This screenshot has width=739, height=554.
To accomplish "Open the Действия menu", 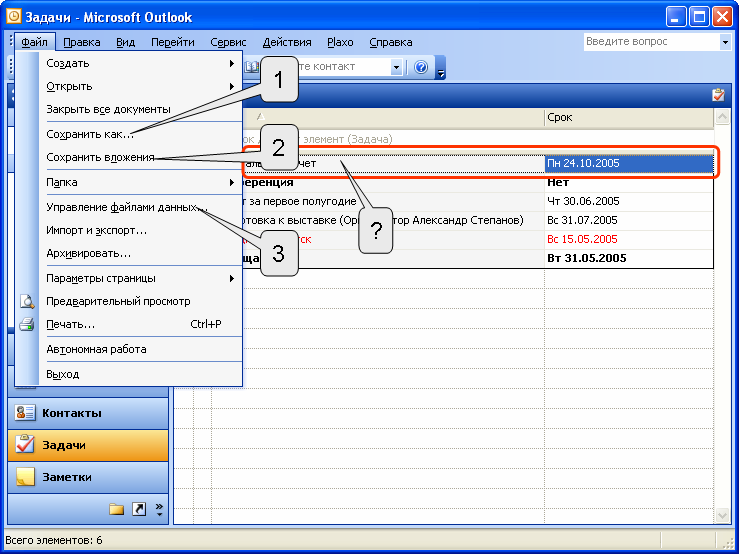I will 287,42.
